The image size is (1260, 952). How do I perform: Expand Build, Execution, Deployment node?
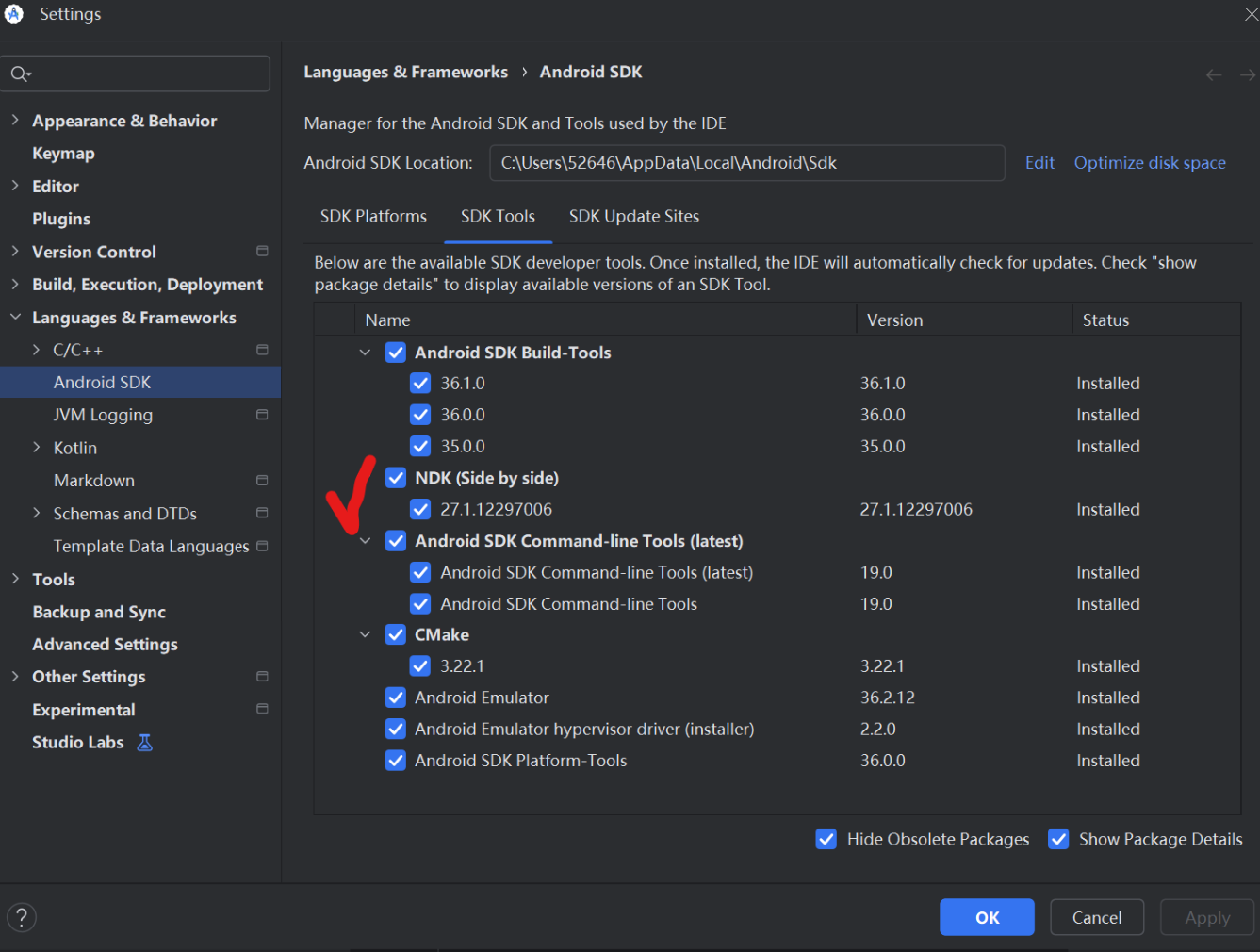(15, 284)
